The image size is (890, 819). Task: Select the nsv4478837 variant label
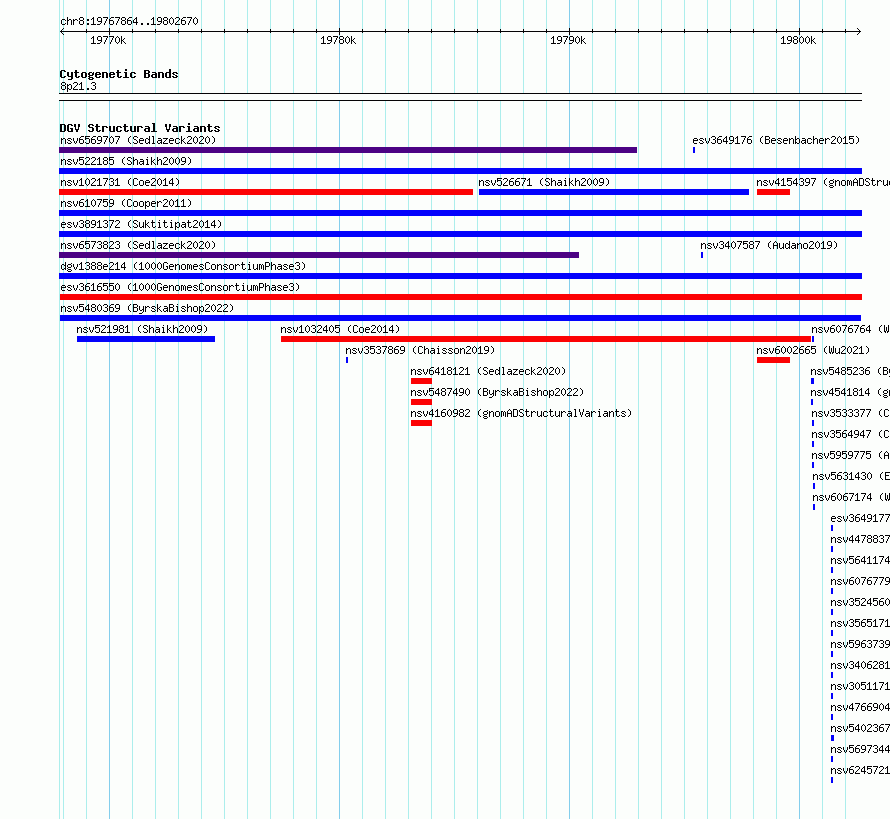860,539
